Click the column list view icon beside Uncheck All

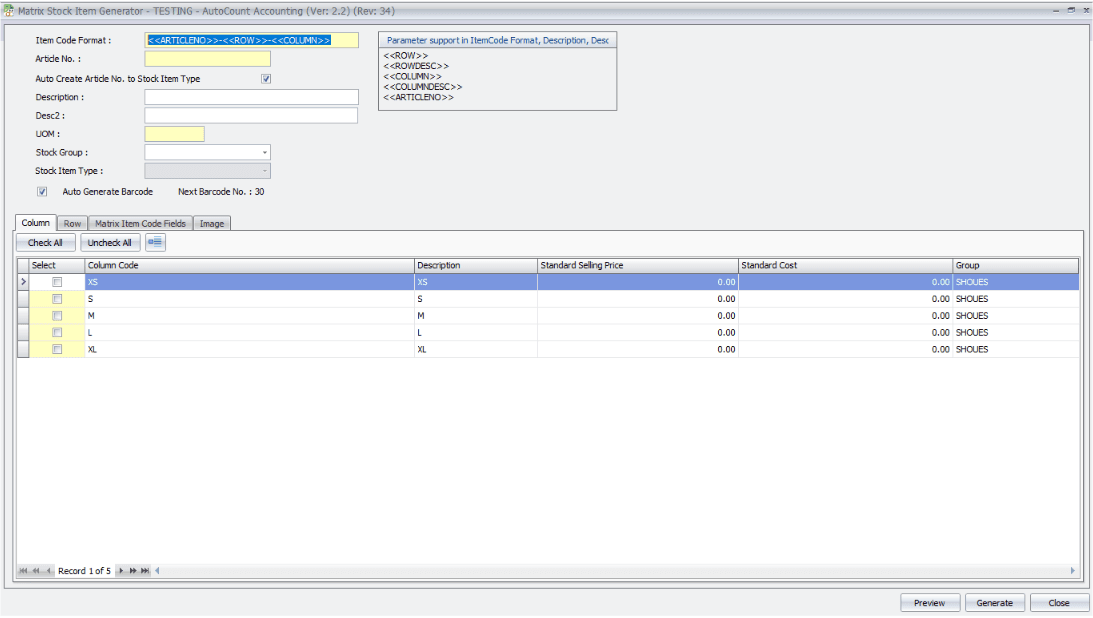point(155,242)
